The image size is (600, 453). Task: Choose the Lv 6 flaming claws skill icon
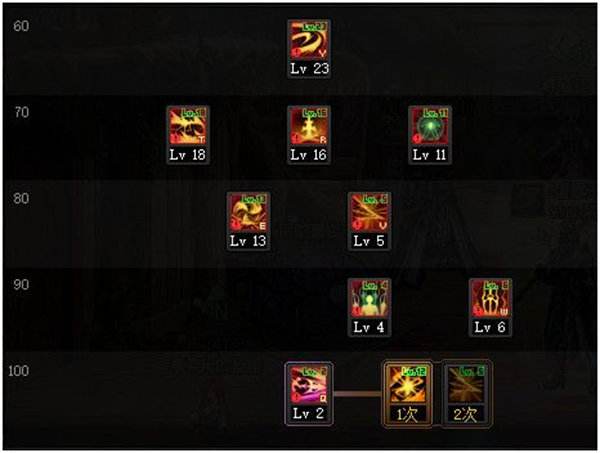(x=490, y=298)
